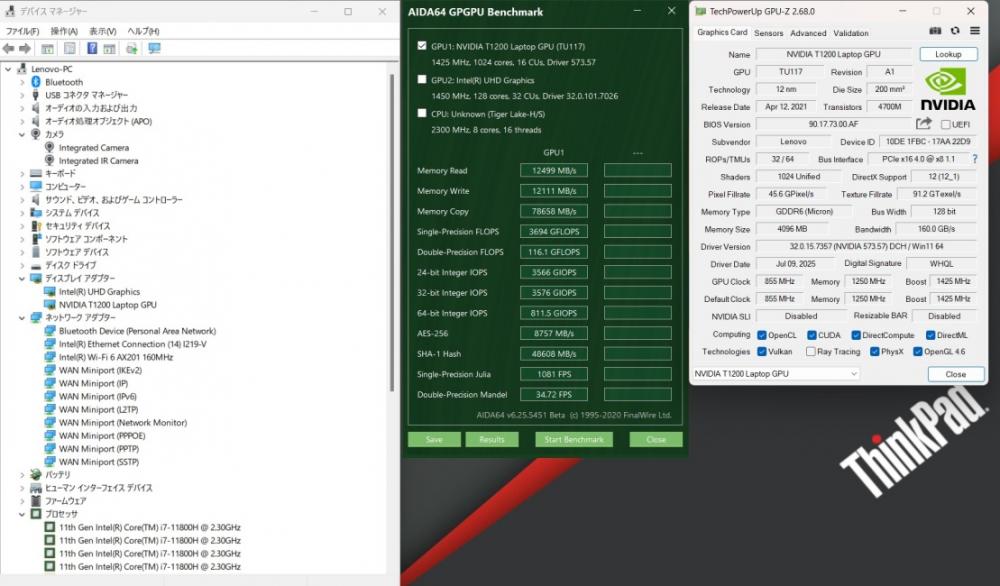
Task: Click the Show/Hide console tree toolbar icon
Action: (47, 48)
